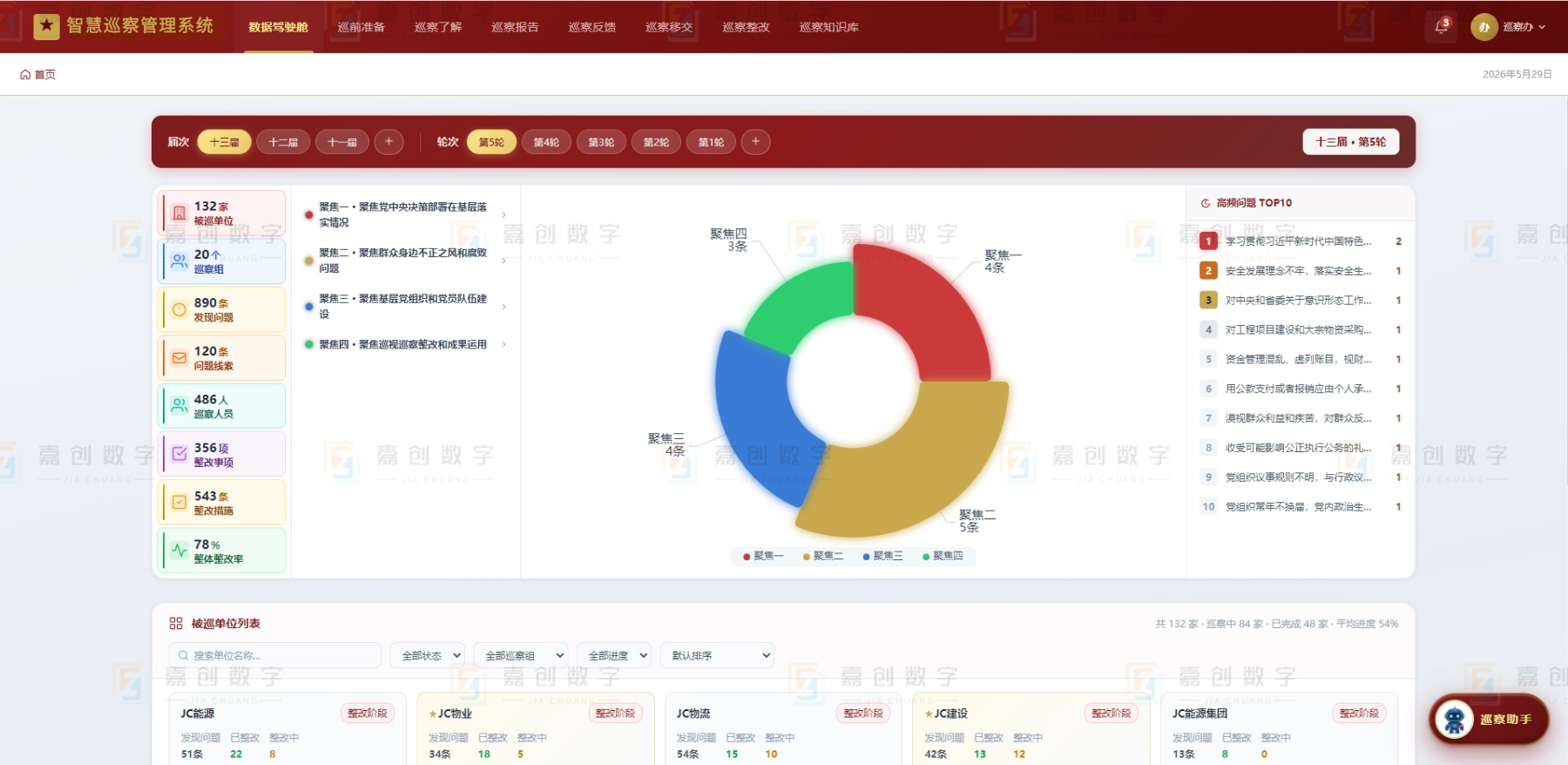Click the 整改措施 task icon
Viewport: 1568px width, 765px height.
(x=179, y=503)
